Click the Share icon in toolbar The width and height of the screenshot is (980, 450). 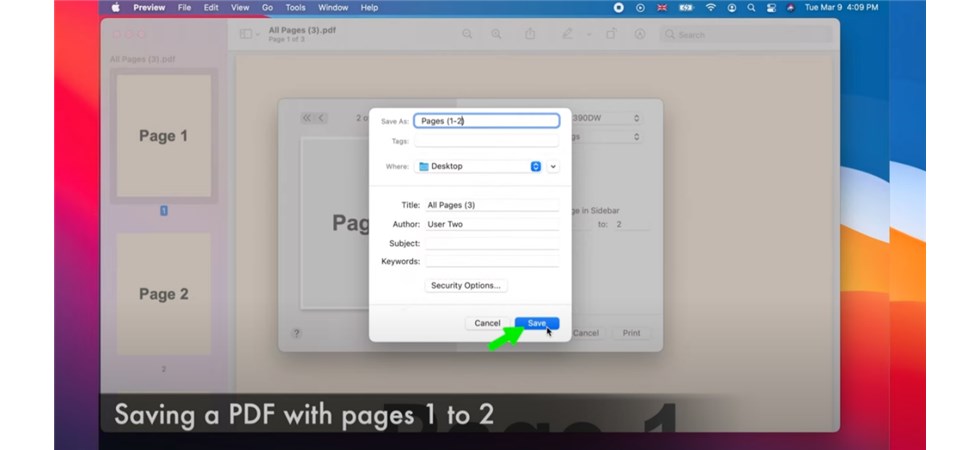click(530, 34)
